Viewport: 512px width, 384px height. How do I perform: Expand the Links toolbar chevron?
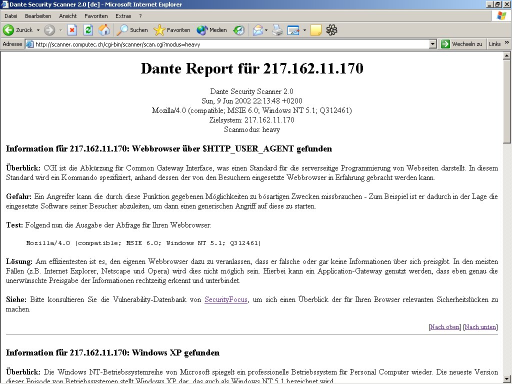tap(507, 43)
